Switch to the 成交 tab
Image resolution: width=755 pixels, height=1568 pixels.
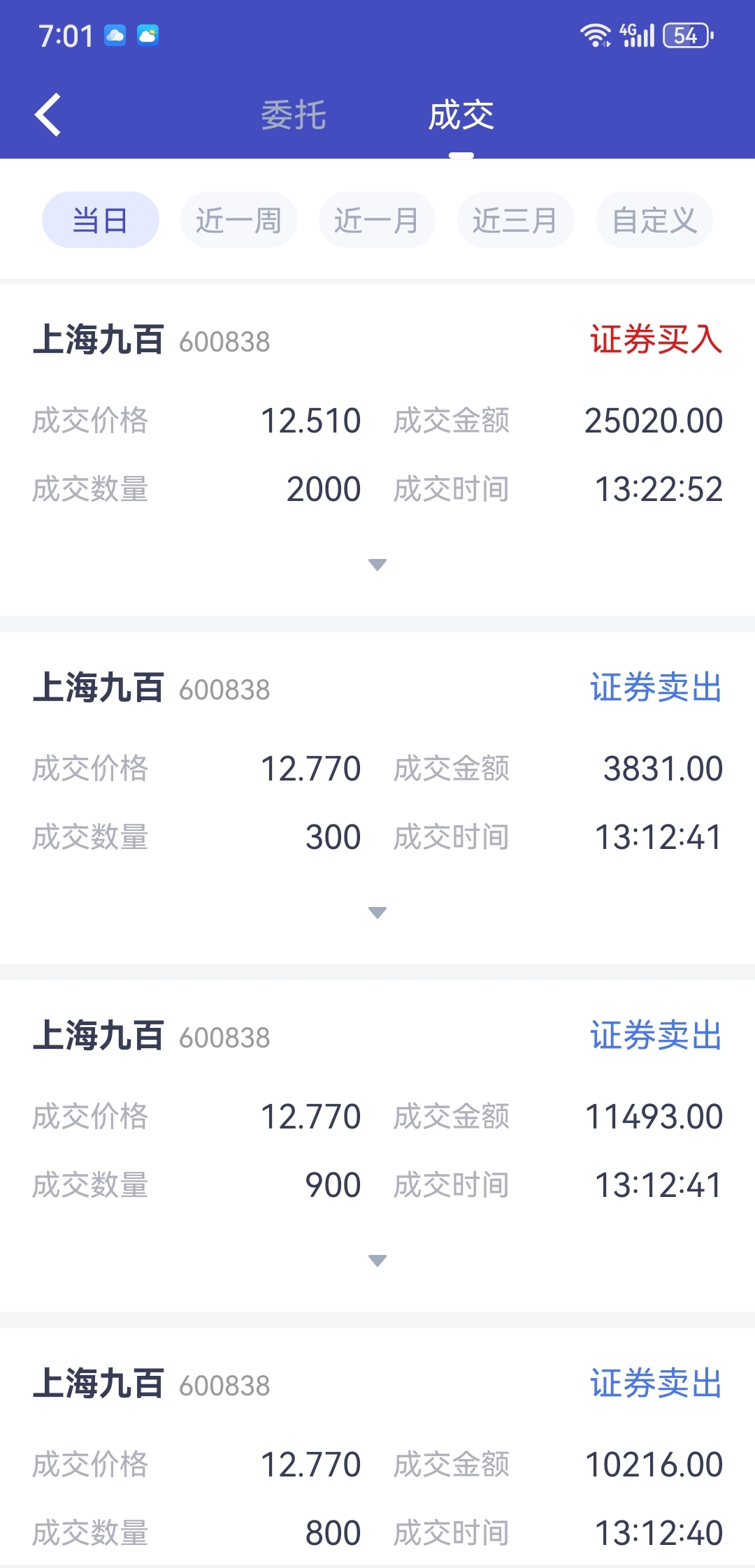tap(461, 115)
